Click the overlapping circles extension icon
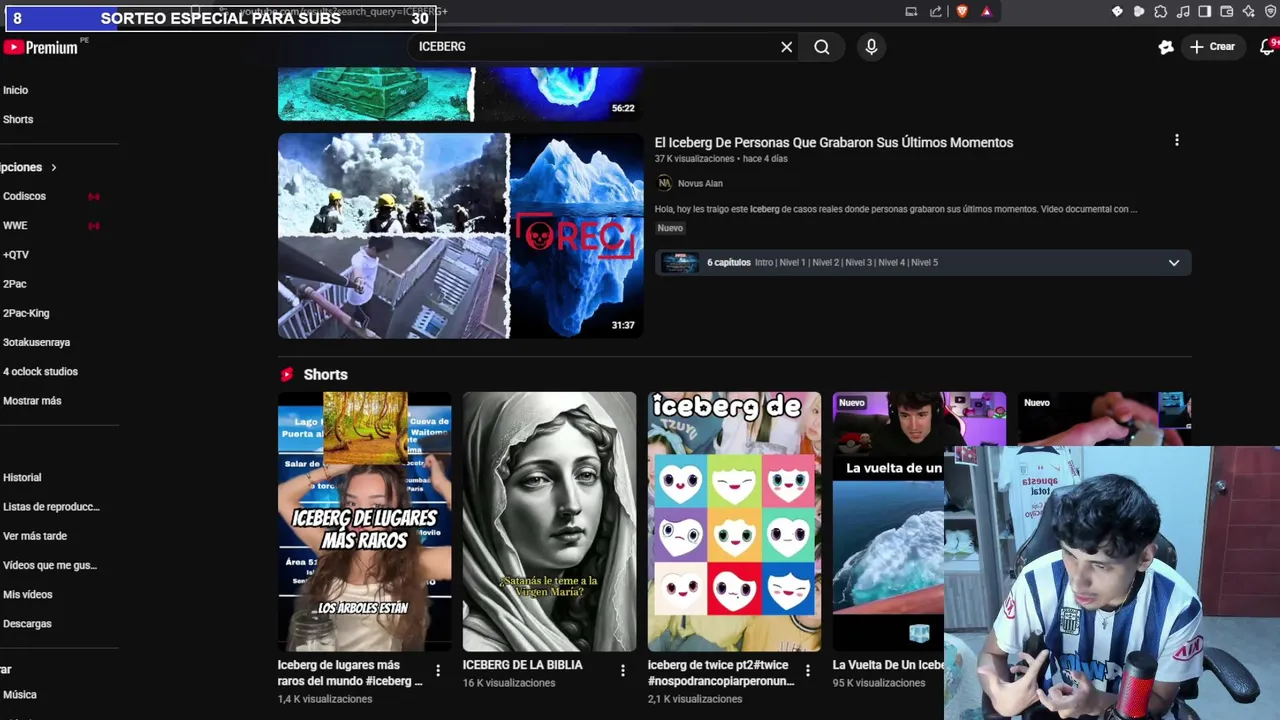The width and height of the screenshot is (1280, 720). pyautogui.click(x=1139, y=12)
